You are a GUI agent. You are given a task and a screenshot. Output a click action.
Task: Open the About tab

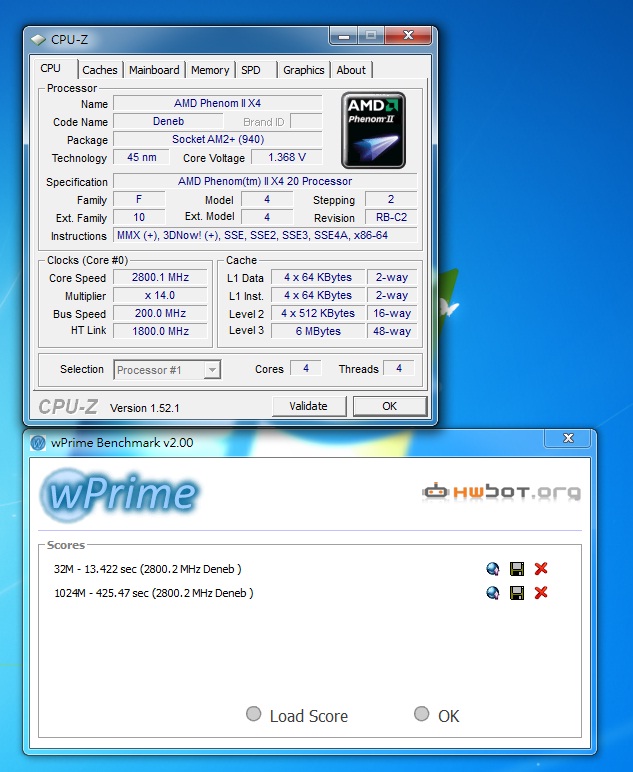tap(351, 70)
